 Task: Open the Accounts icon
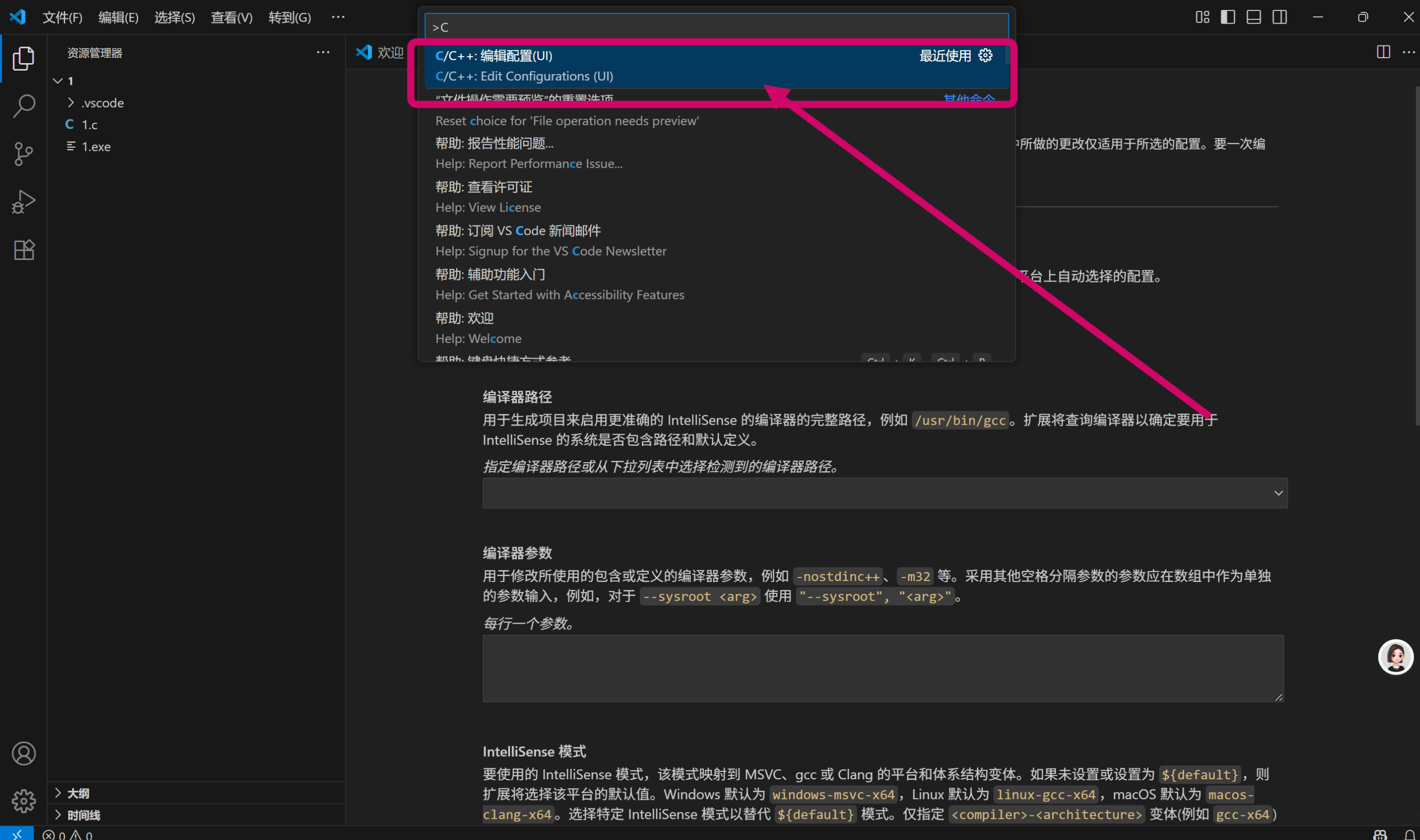click(23, 753)
